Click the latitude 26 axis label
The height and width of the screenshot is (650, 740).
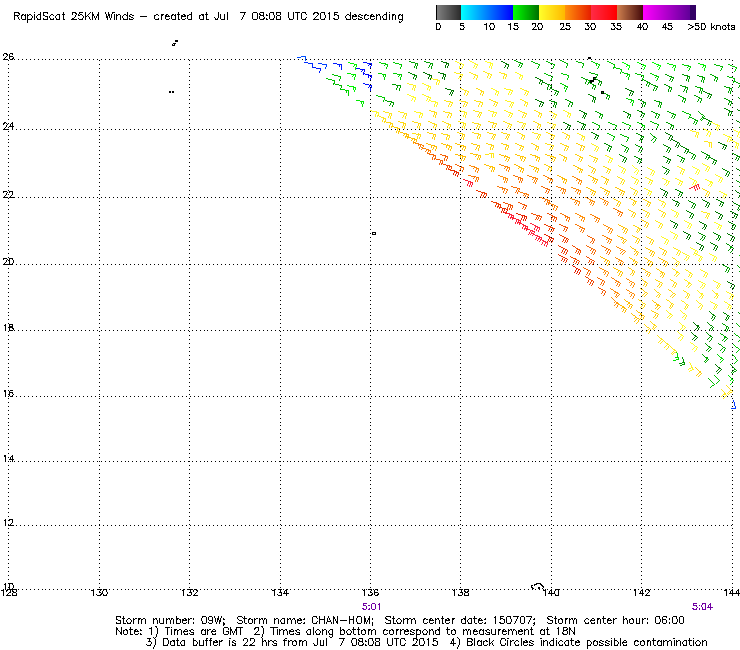[8, 57]
